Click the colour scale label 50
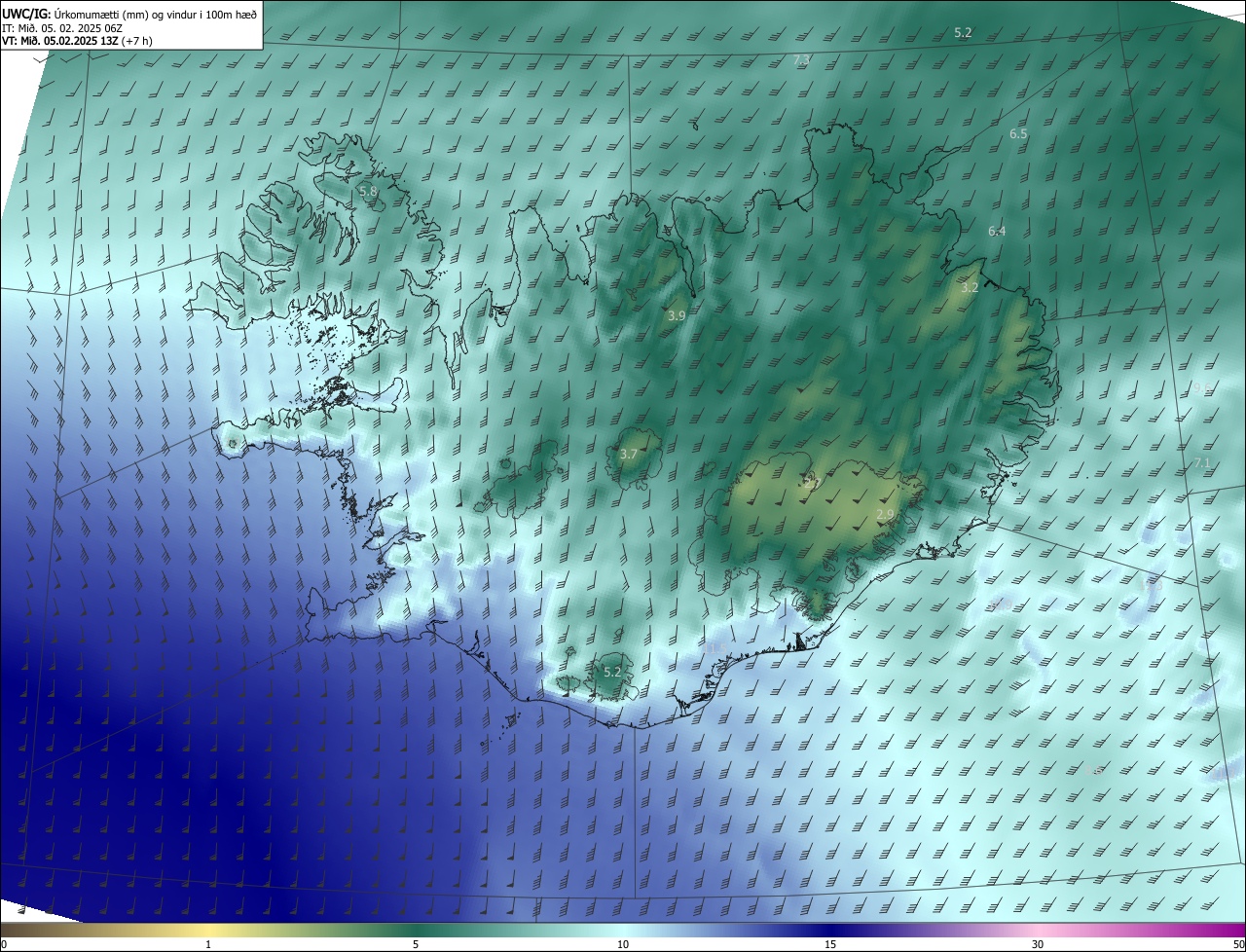This screenshot has width=1246, height=952. point(1238,945)
